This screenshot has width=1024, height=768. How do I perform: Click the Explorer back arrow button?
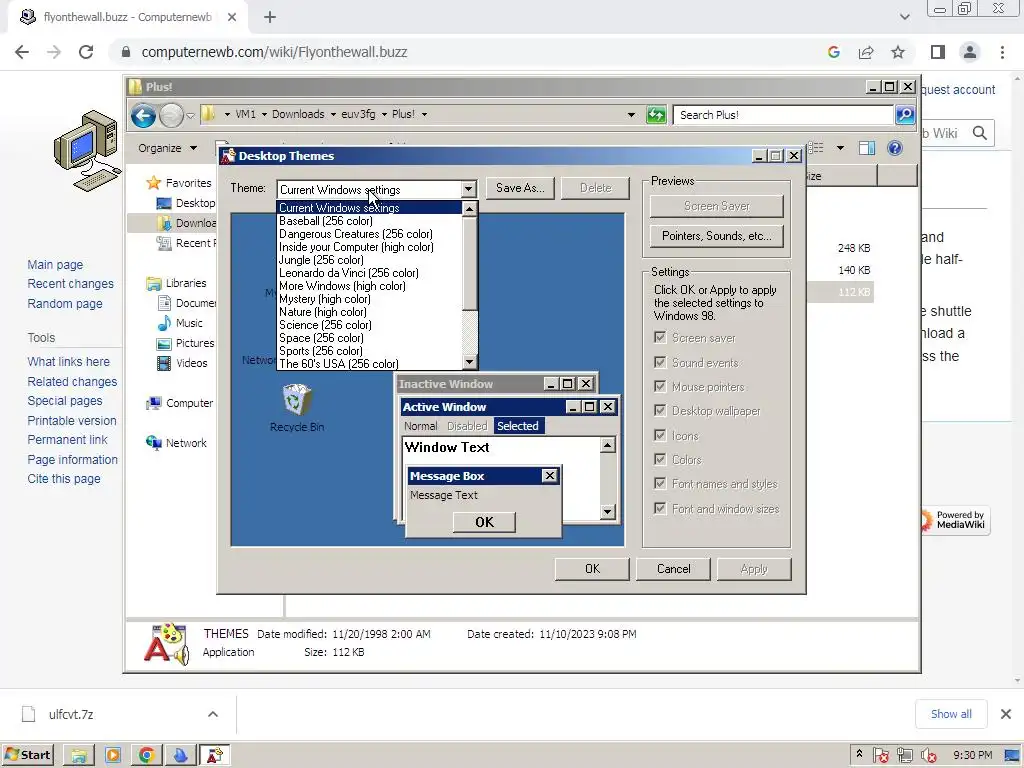point(143,116)
